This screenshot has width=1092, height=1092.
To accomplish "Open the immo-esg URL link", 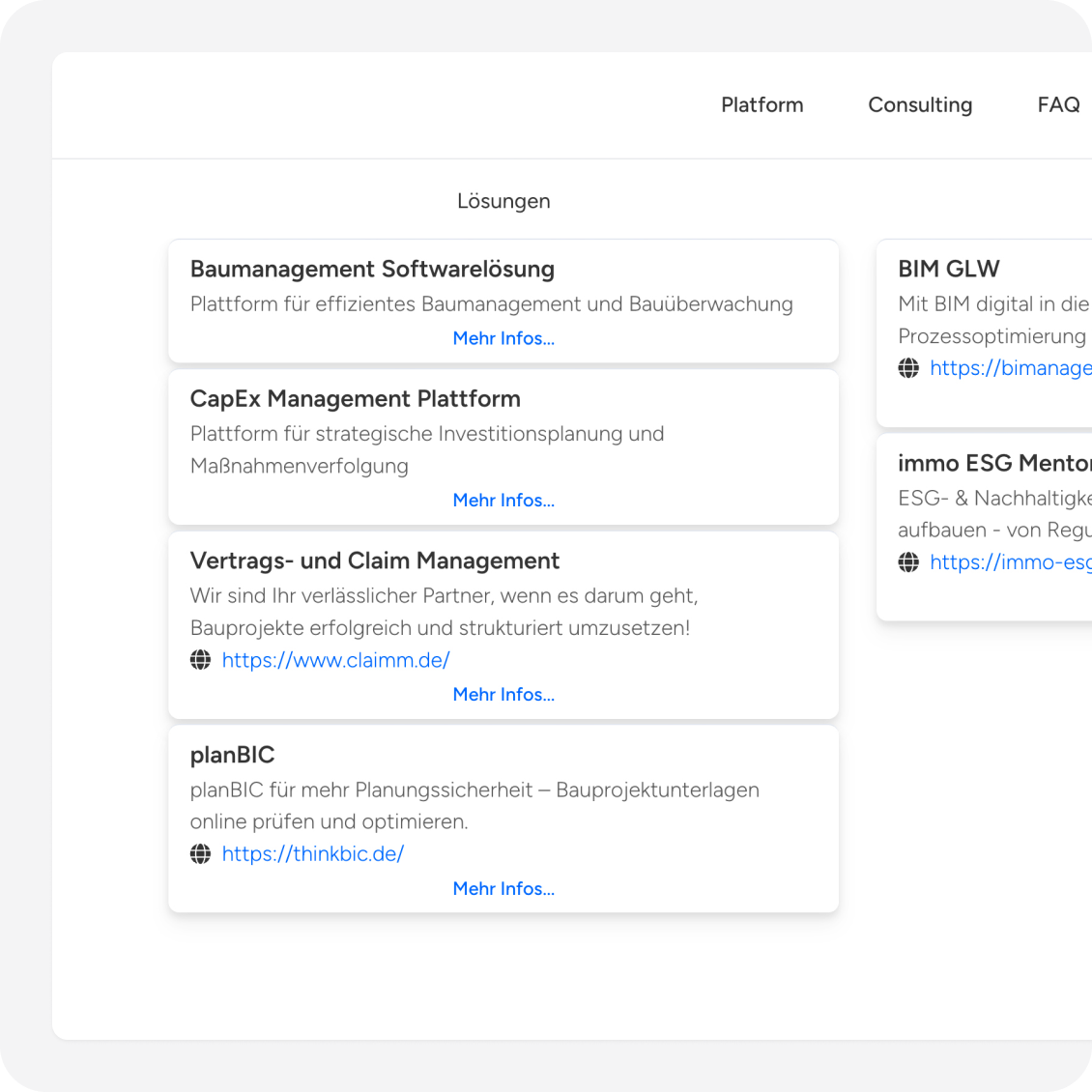I will click(x=1010, y=562).
